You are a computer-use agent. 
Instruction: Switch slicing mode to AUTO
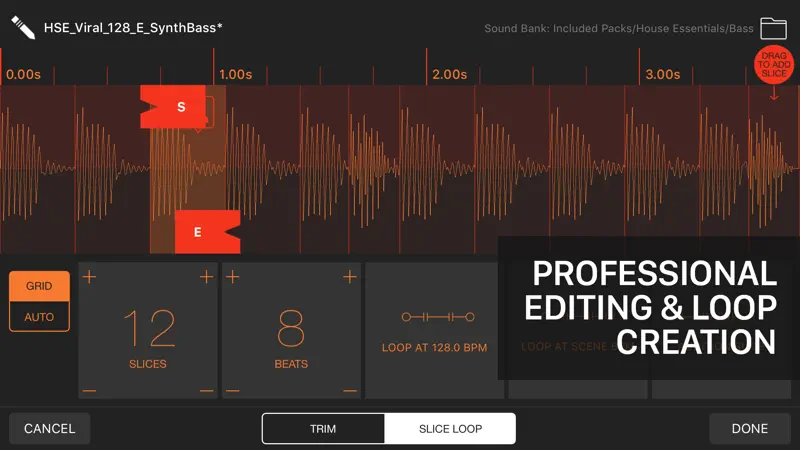[x=39, y=317]
